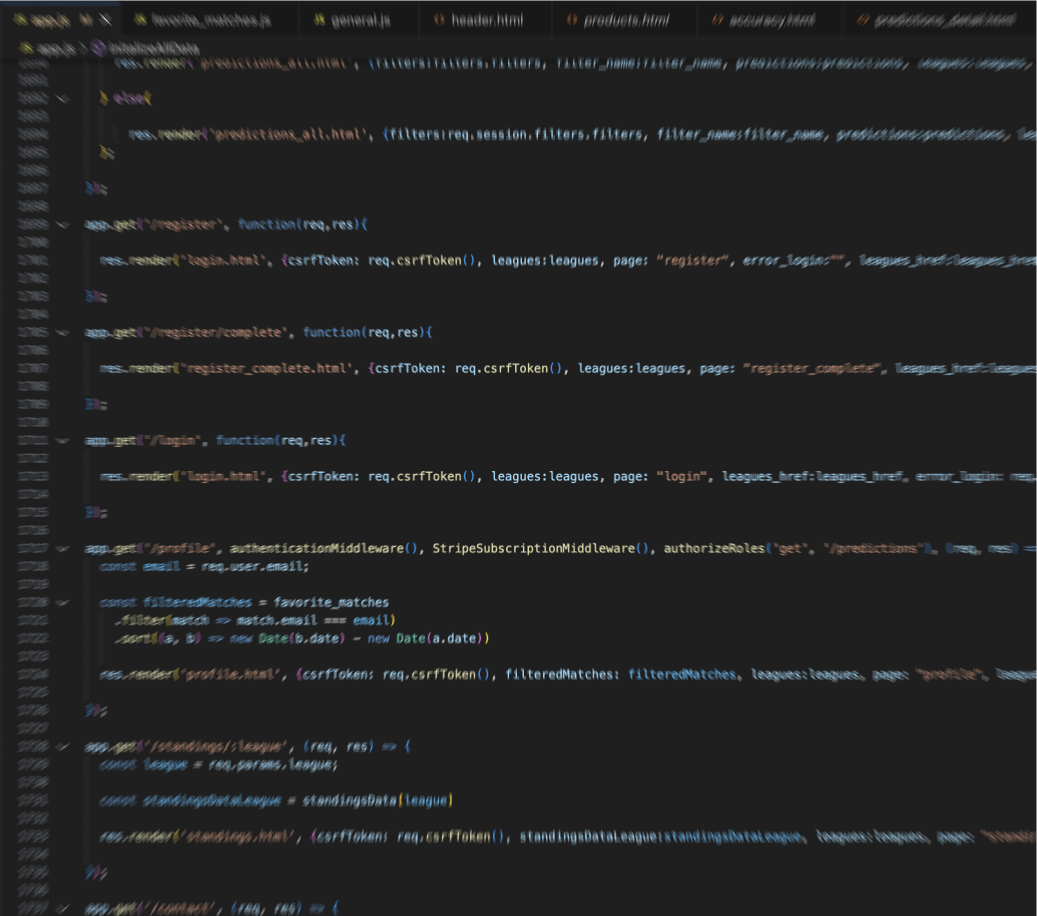The width and height of the screenshot is (1037, 916).
Task: Click the HTML icon on products.html tab
Action: [572, 19]
